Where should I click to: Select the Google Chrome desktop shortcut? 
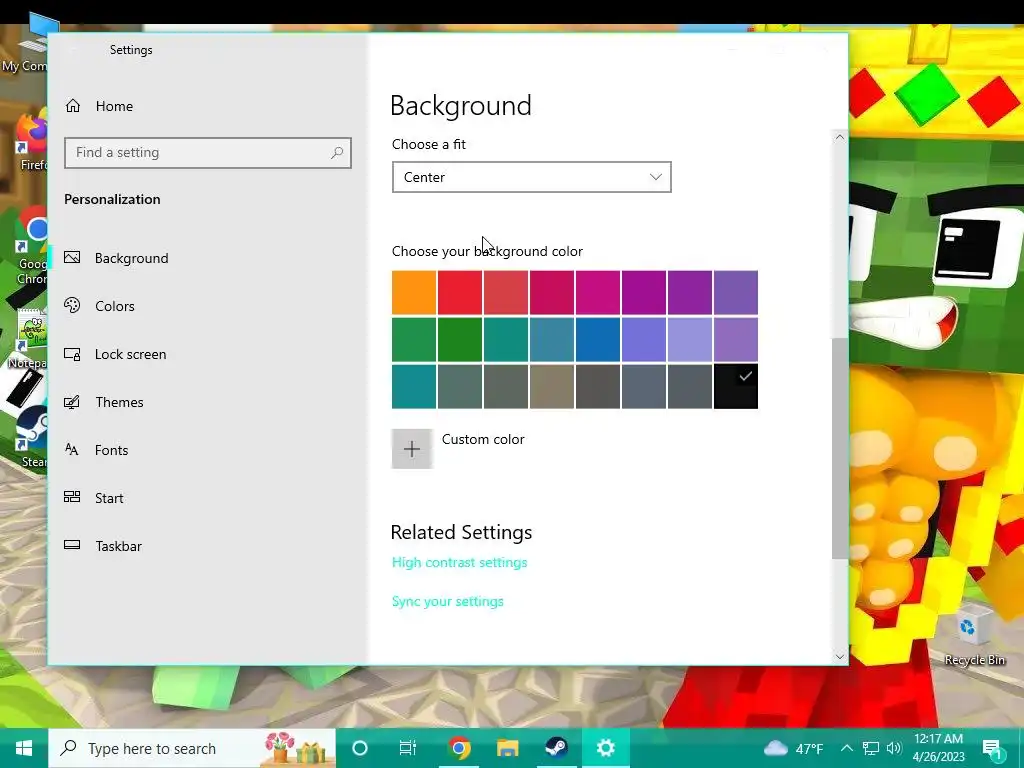30,247
